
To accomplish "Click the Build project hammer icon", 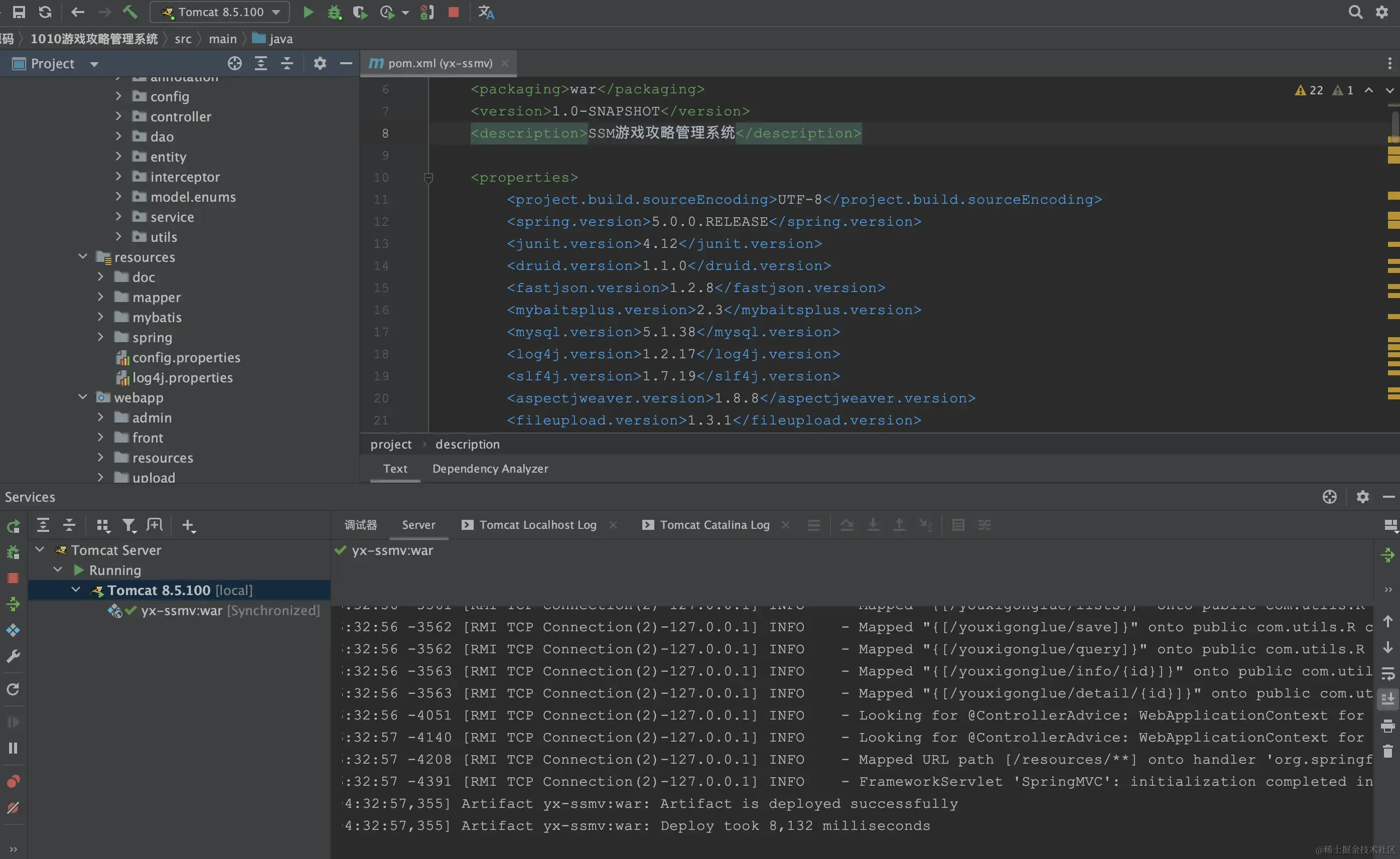I will pos(130,12).
